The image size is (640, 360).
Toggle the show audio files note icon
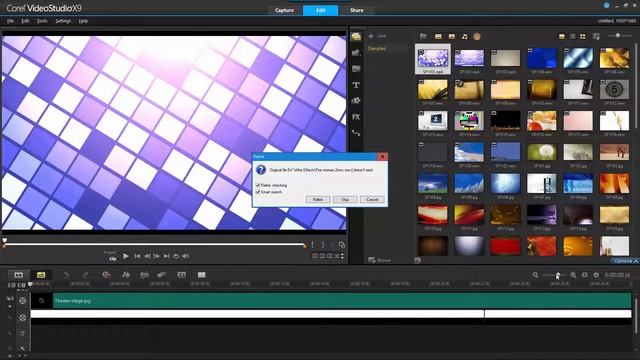click(x=464, y=36)
